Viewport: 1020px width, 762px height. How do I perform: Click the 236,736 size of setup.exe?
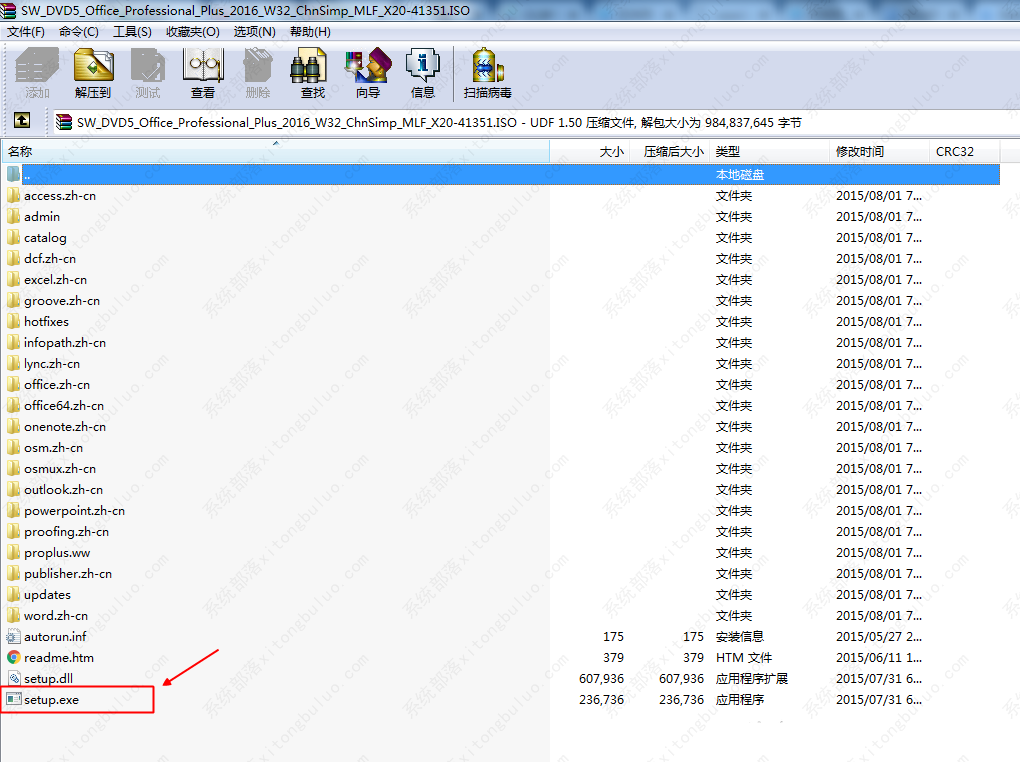[x=601, y=700]
